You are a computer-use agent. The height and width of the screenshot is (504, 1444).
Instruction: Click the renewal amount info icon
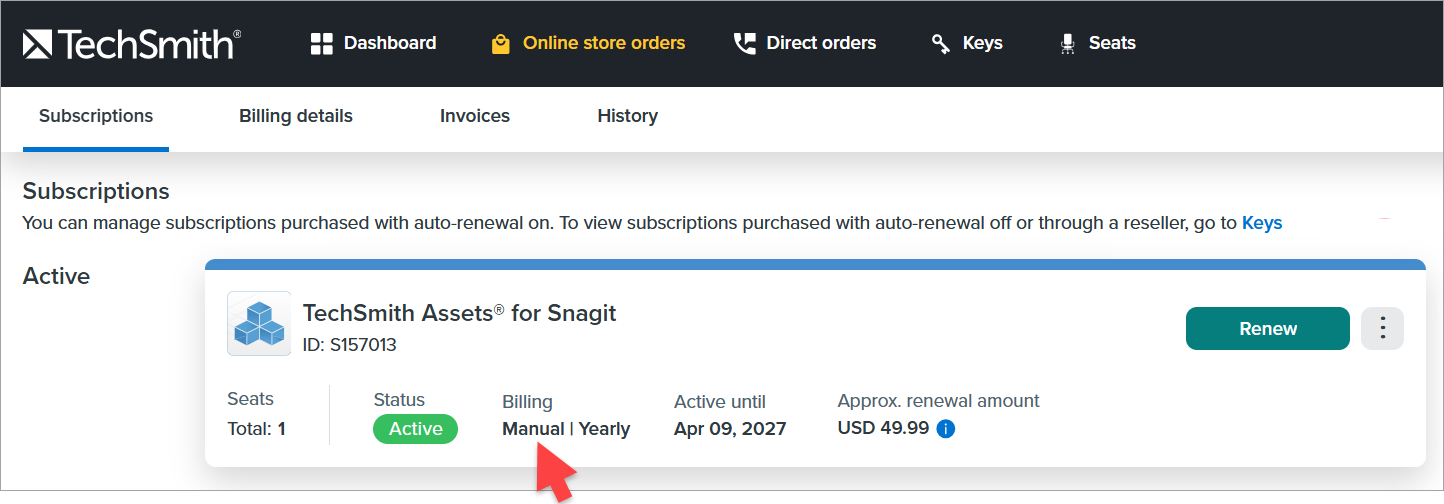[945, 429]
